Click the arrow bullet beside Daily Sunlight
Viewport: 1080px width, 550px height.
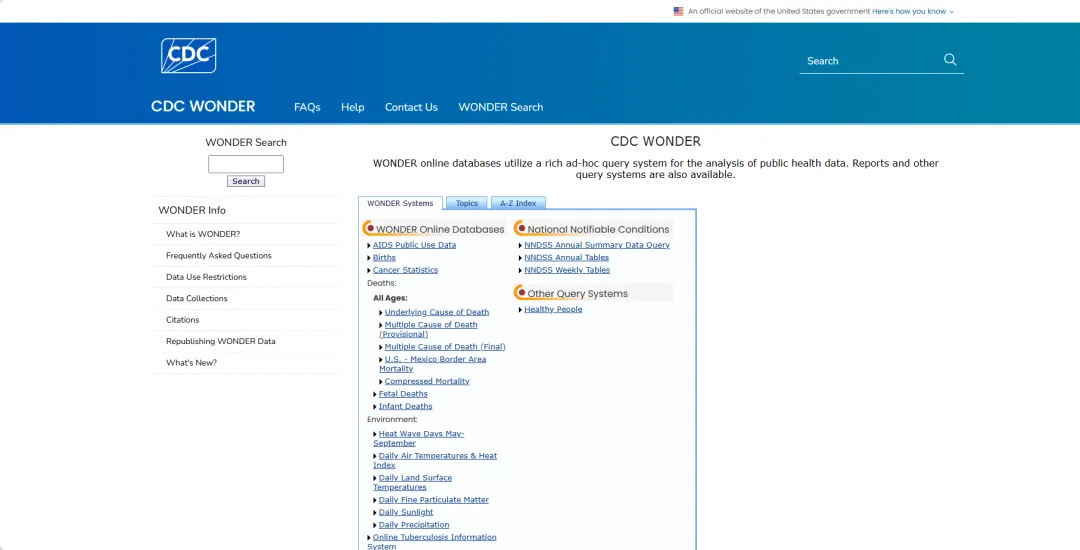(x=375, y=512)
